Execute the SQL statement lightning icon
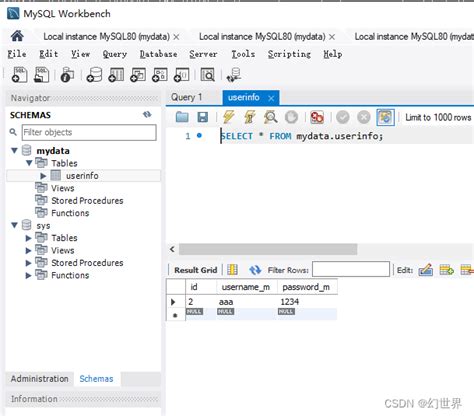The height and width of the screenshot is (416, 474). 228,117
